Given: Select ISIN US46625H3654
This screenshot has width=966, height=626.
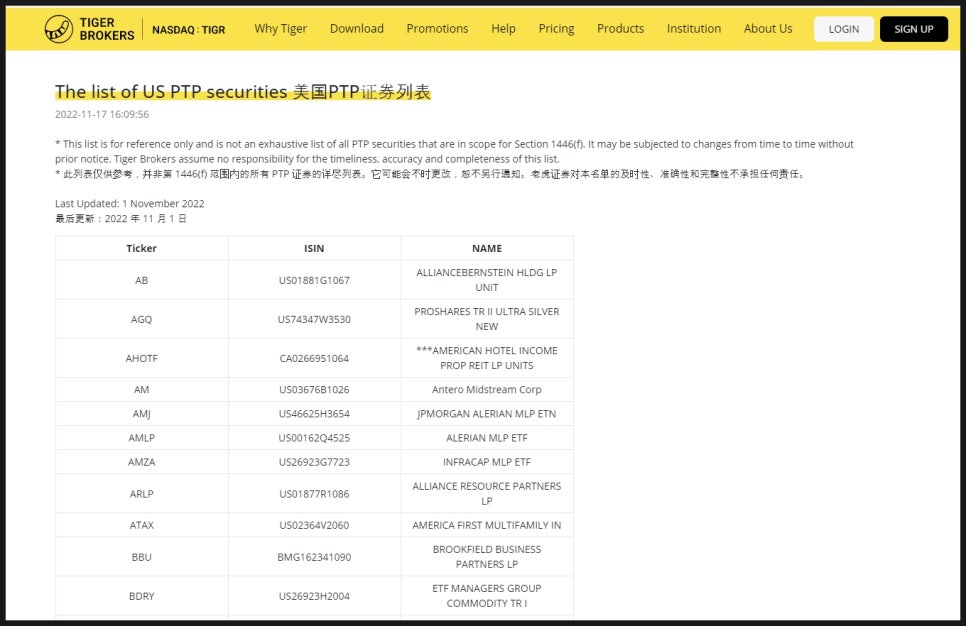Looking at the screenshot, I should (x=314, y=413).
